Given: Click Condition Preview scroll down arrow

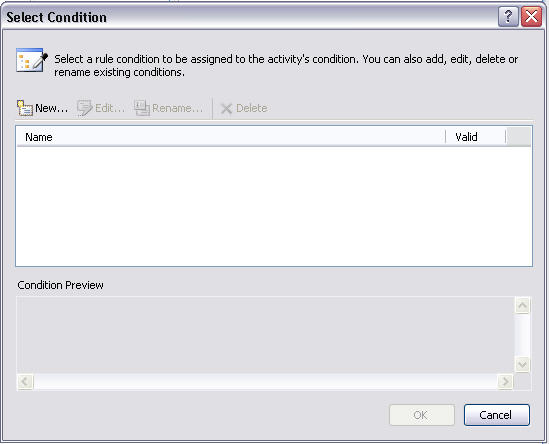Looking at the screenshot, I should tap(522, 365).
